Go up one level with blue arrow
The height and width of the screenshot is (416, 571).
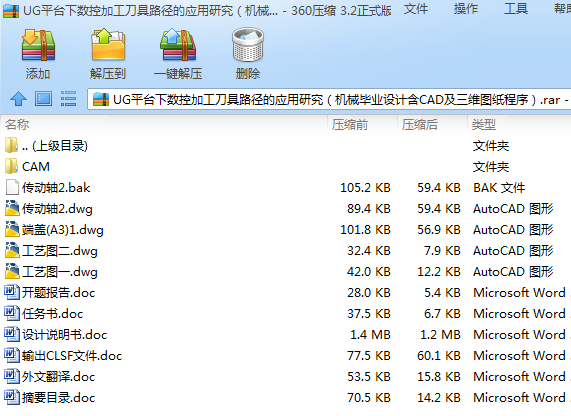pos(18,99)
